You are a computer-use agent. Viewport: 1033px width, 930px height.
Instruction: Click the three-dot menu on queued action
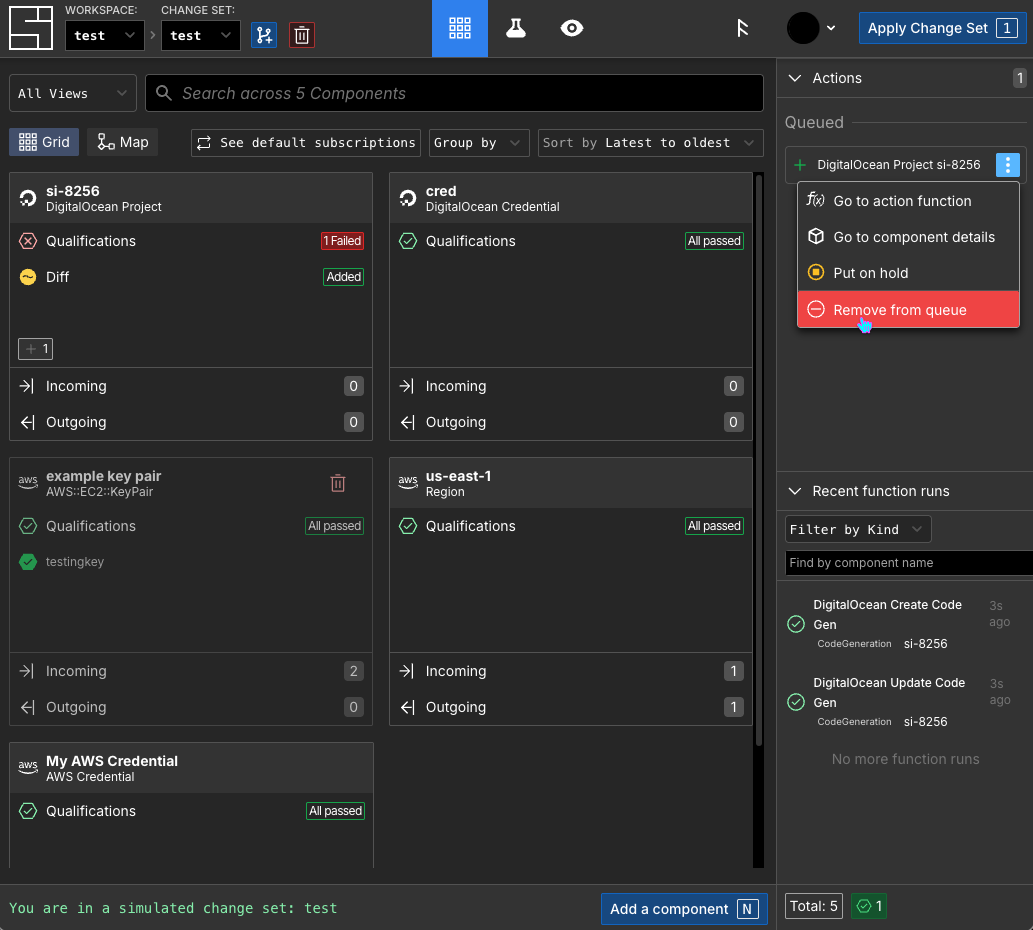(1008, 165)
